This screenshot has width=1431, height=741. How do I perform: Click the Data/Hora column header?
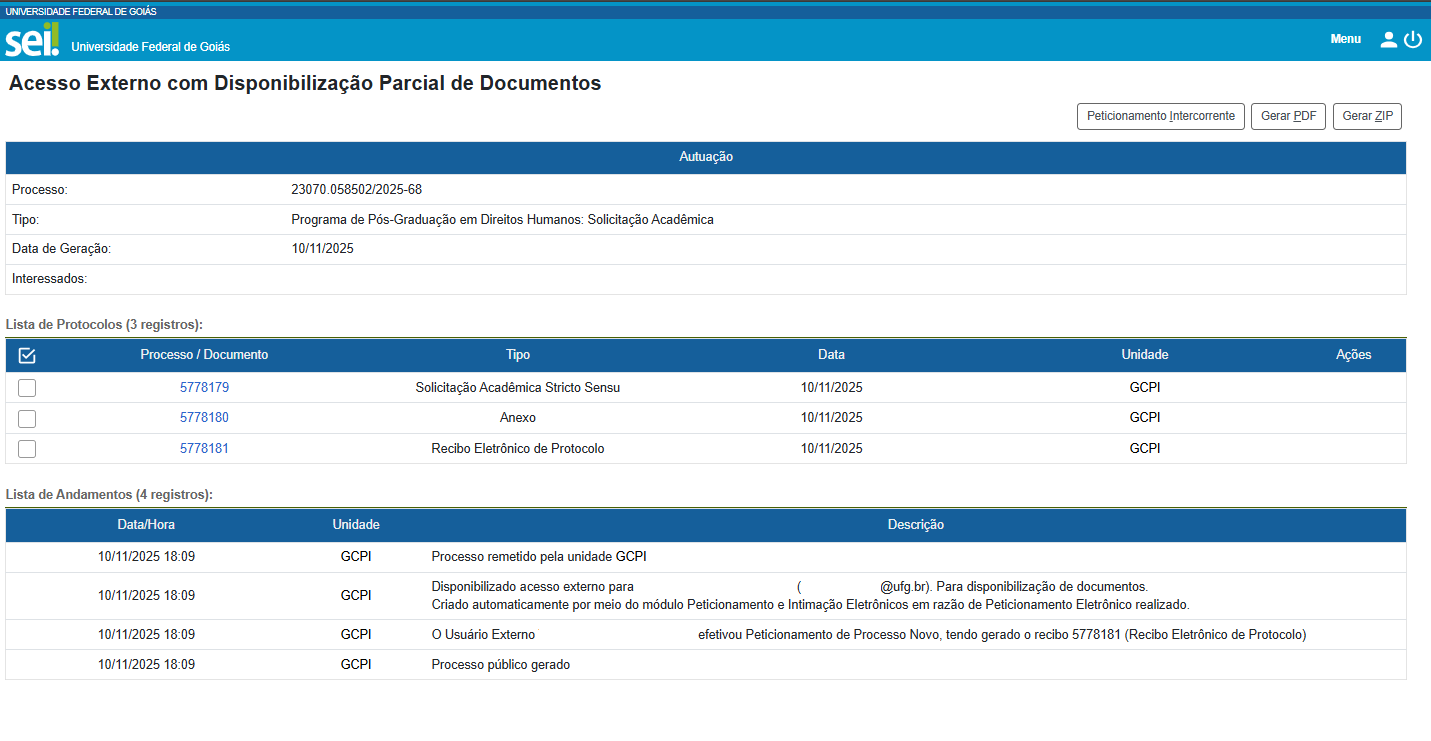tap(146, 525)
